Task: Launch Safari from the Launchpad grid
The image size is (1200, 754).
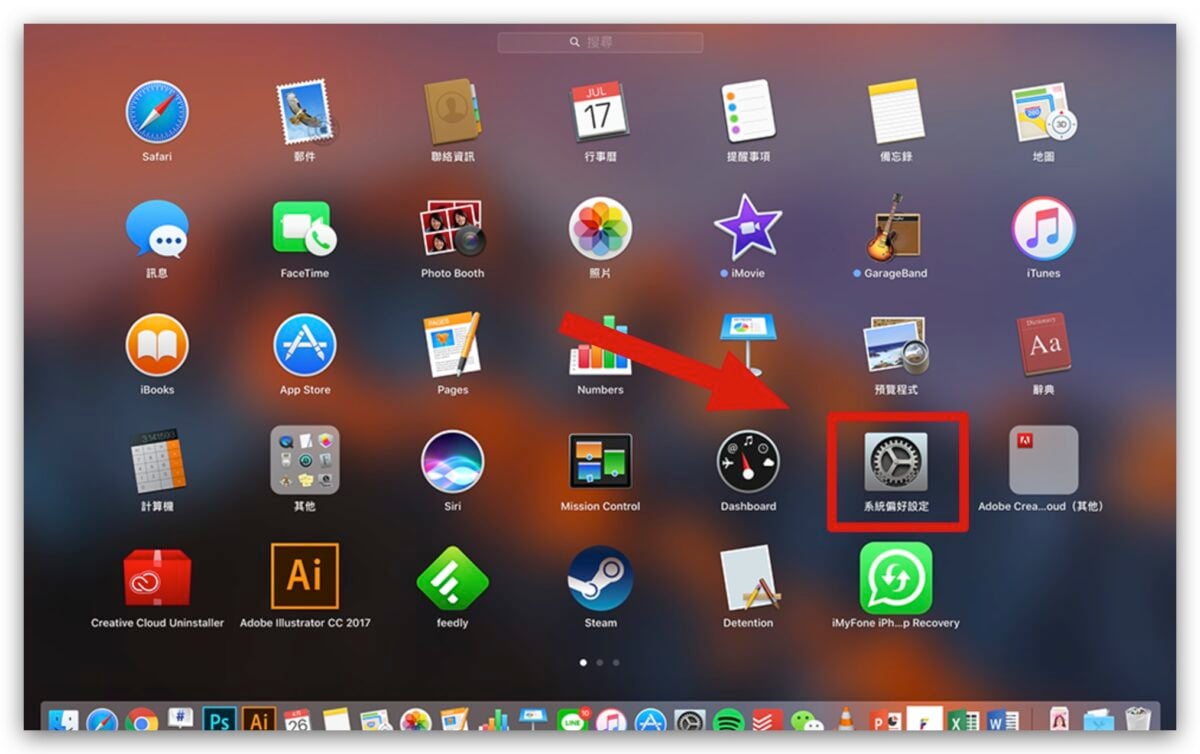Action: (x=157, y=112)
